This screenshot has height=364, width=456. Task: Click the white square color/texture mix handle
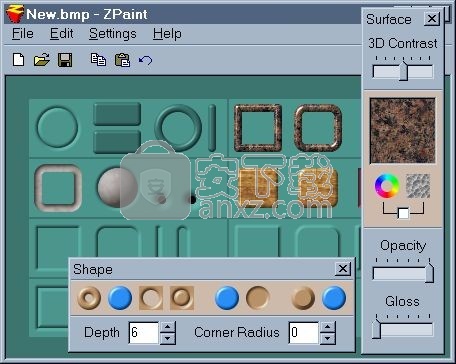[x=403, y=213]
